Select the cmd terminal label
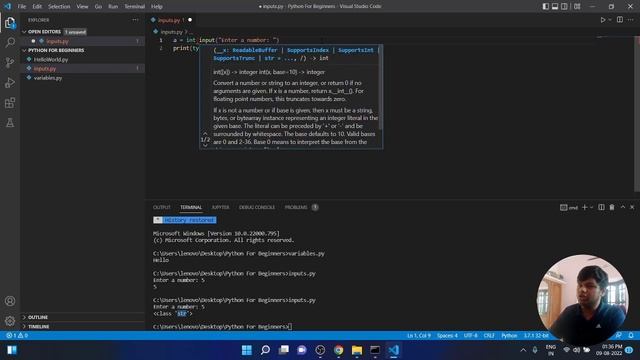 569,207
